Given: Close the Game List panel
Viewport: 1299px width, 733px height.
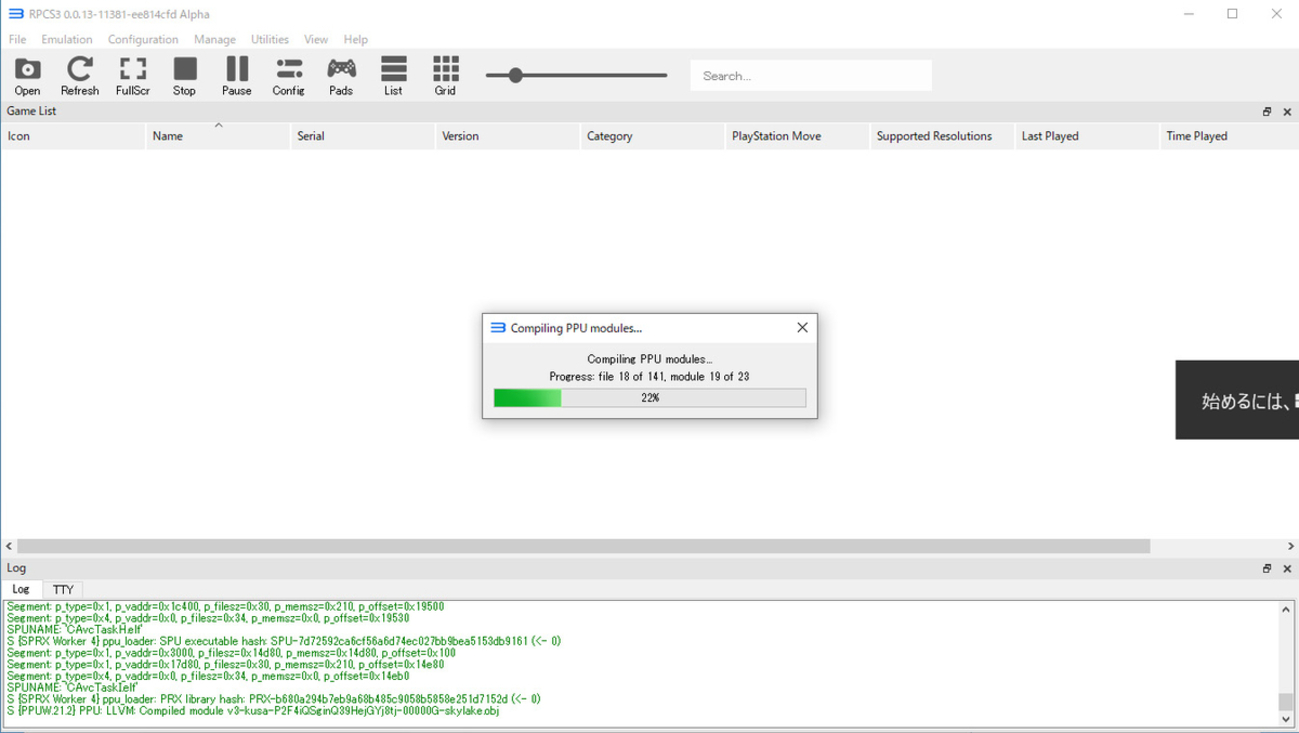Looking at the screenshot, I should tap(1287, 112).
